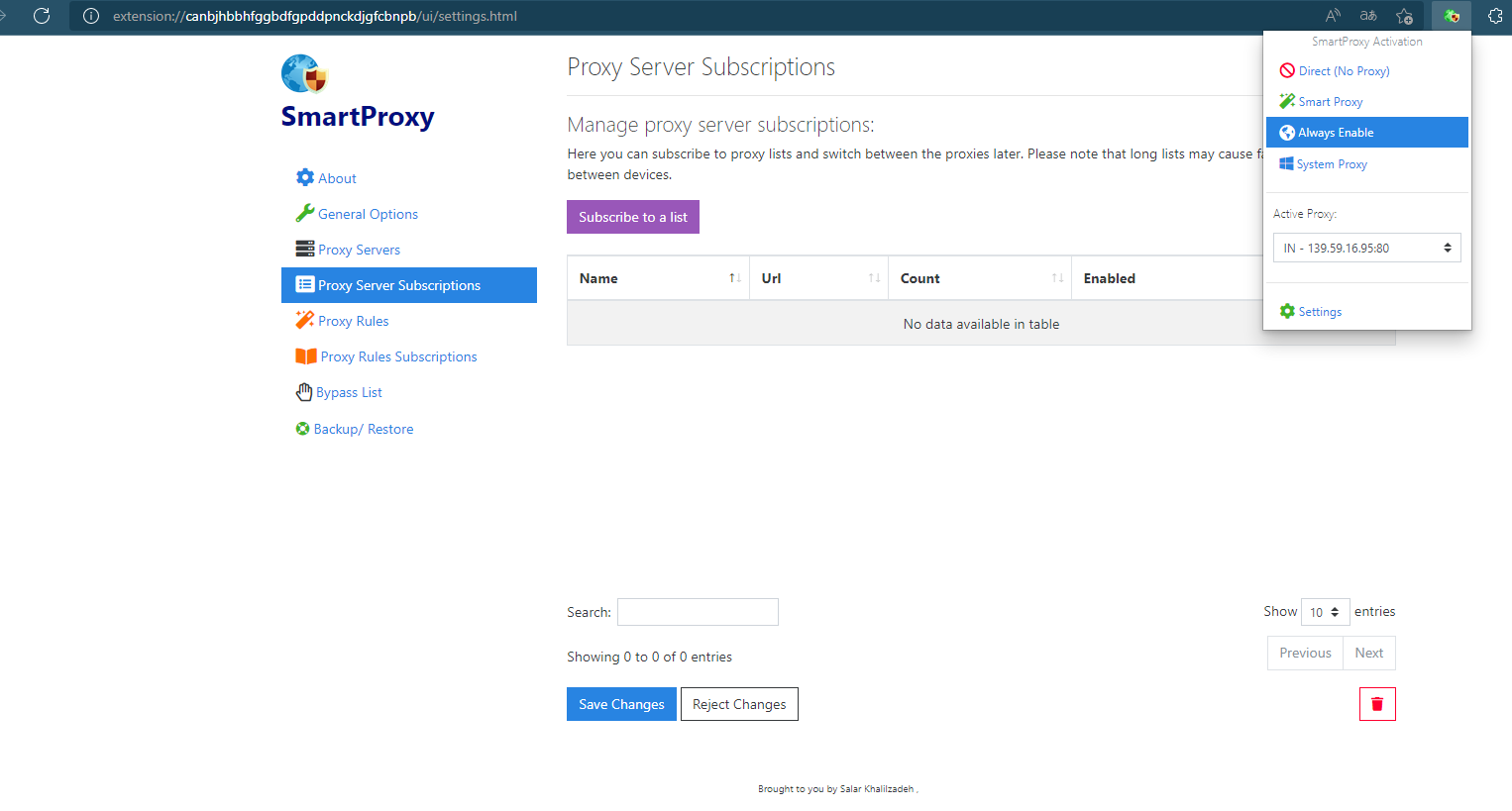Sort table by Name column
The width and height of the screenshot is (1512, 811).
tap(658, 278)
